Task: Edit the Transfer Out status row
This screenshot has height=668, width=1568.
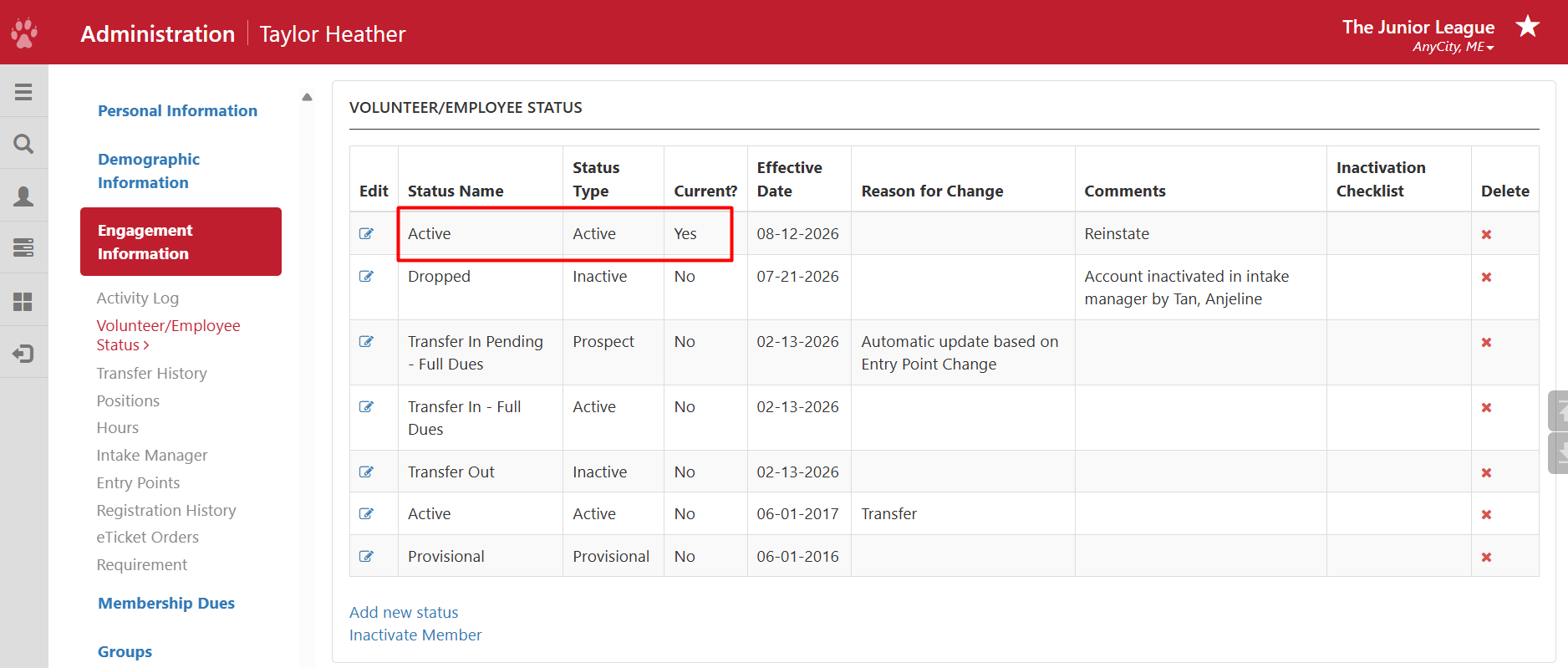Action: tap(366, 472)
